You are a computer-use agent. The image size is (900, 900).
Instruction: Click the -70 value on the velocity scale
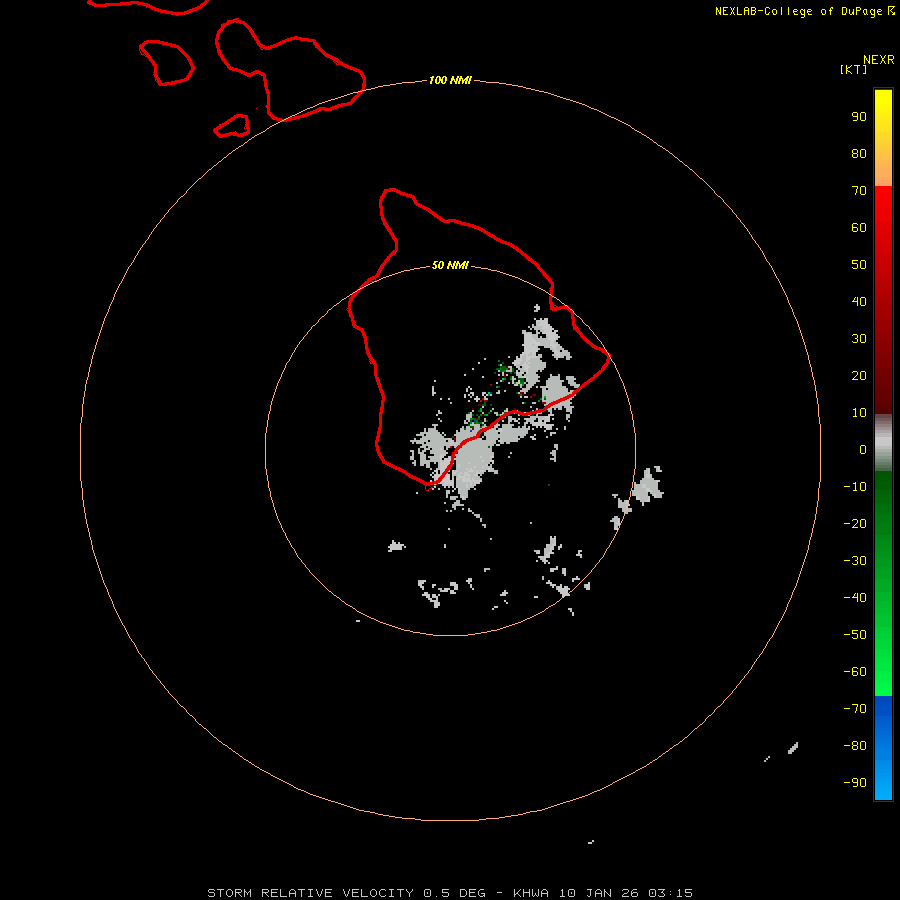tap(855, 709)
